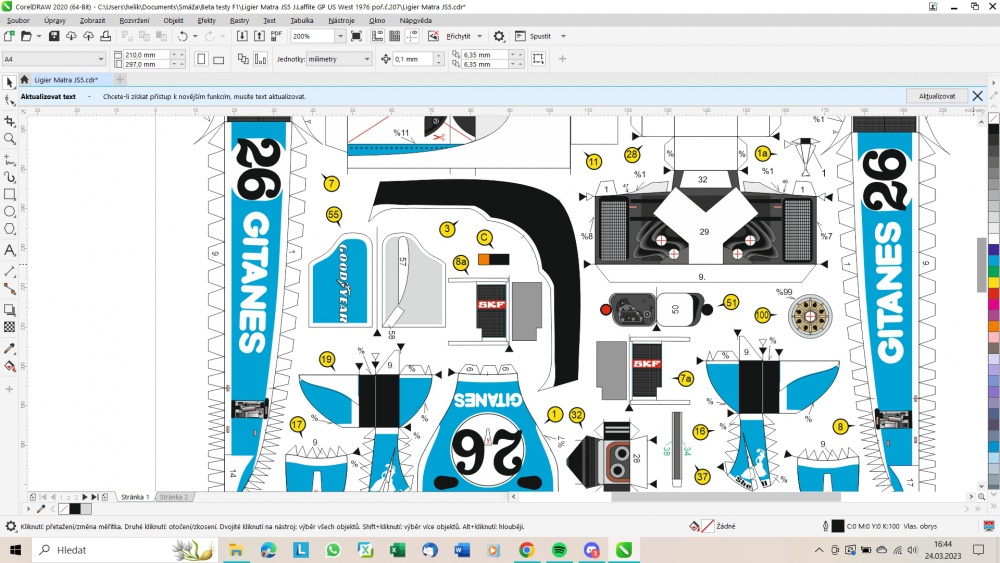The width and height of the screenshot is (1000, 563).
Task: Click the black outline color swatch in status bar
Action: (838, 526)
